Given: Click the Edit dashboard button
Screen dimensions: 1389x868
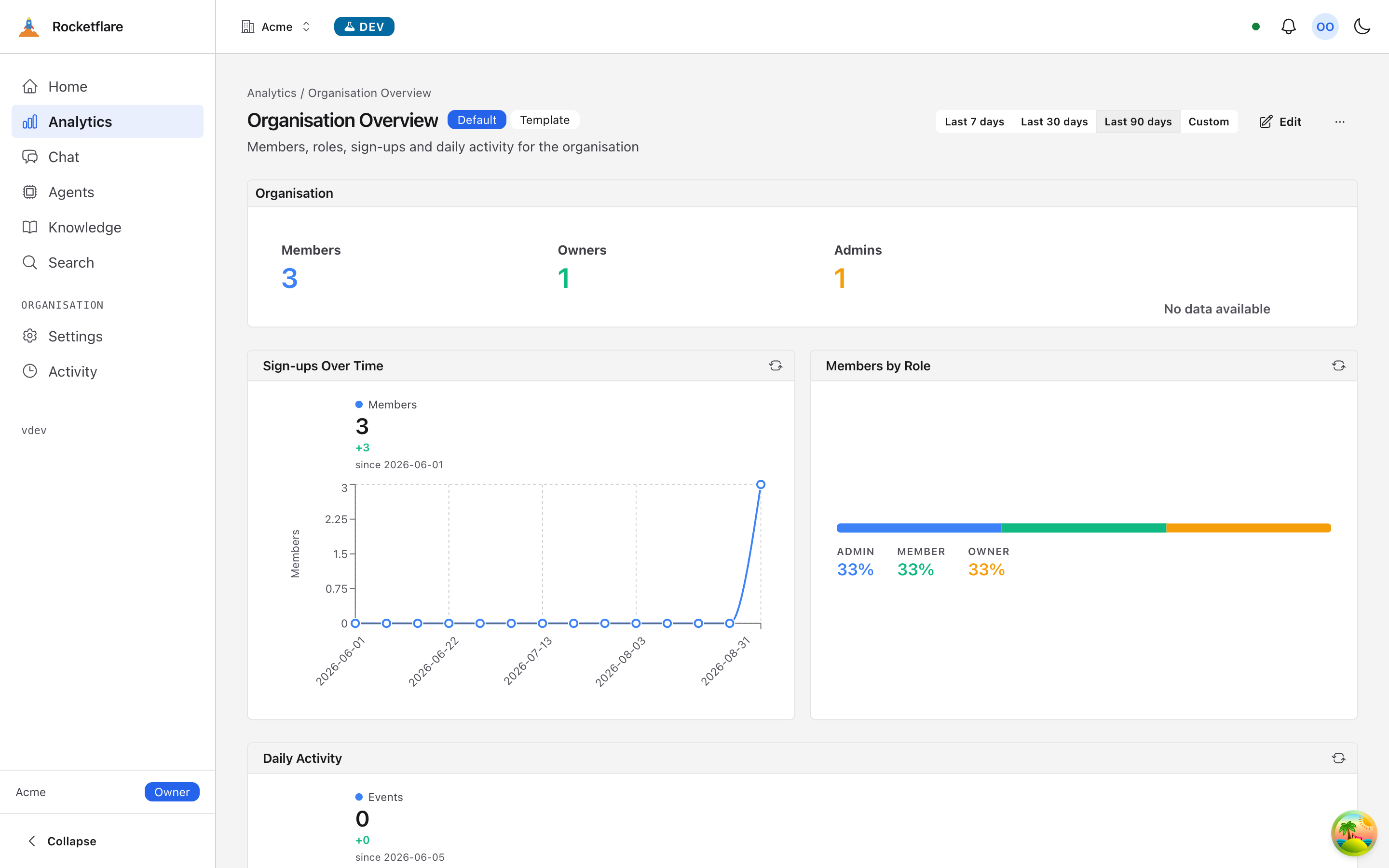Looking at the screenshot, I should tap(1280, 122).
